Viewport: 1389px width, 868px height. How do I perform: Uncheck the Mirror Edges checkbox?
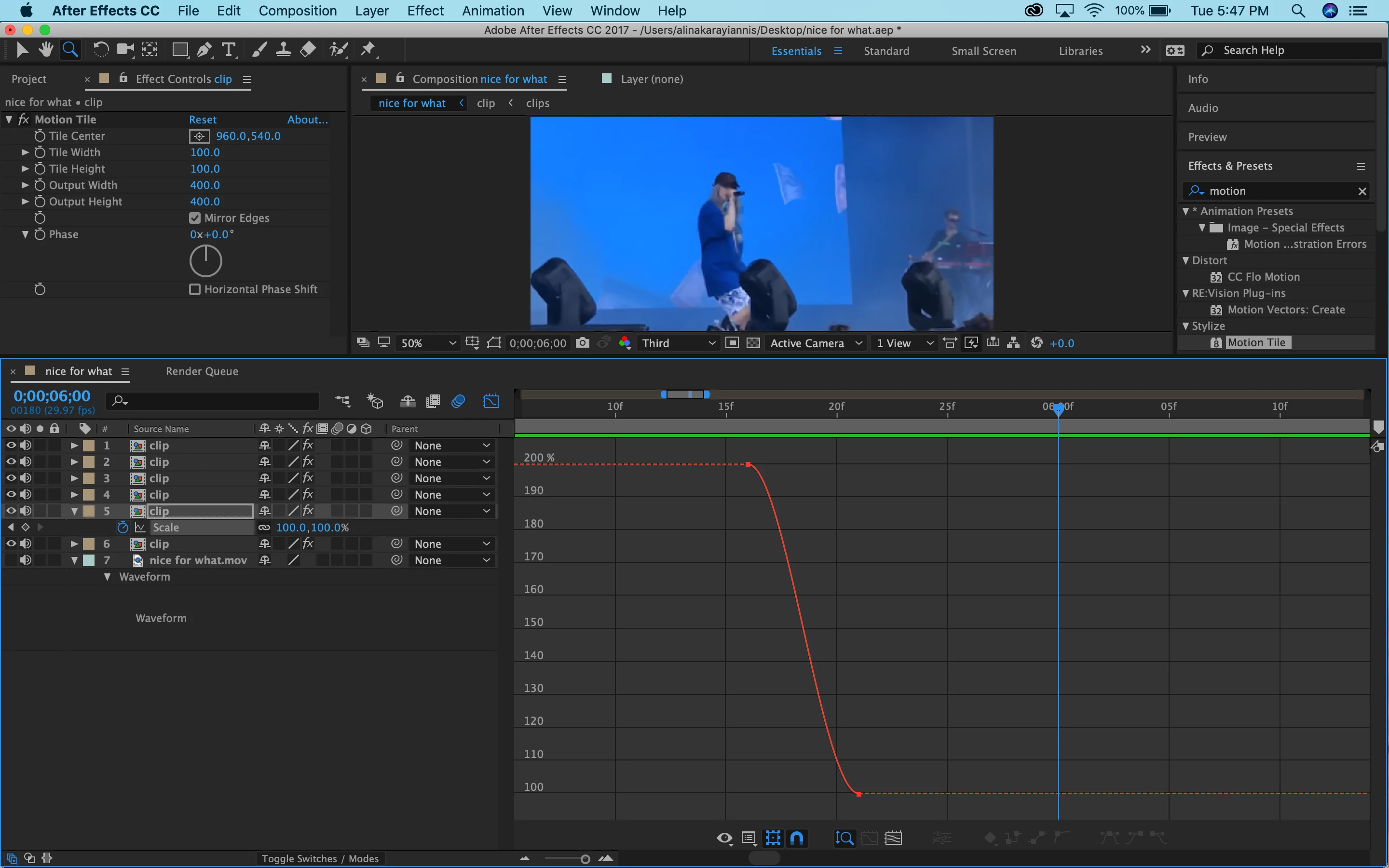click(x=195, y=218)
